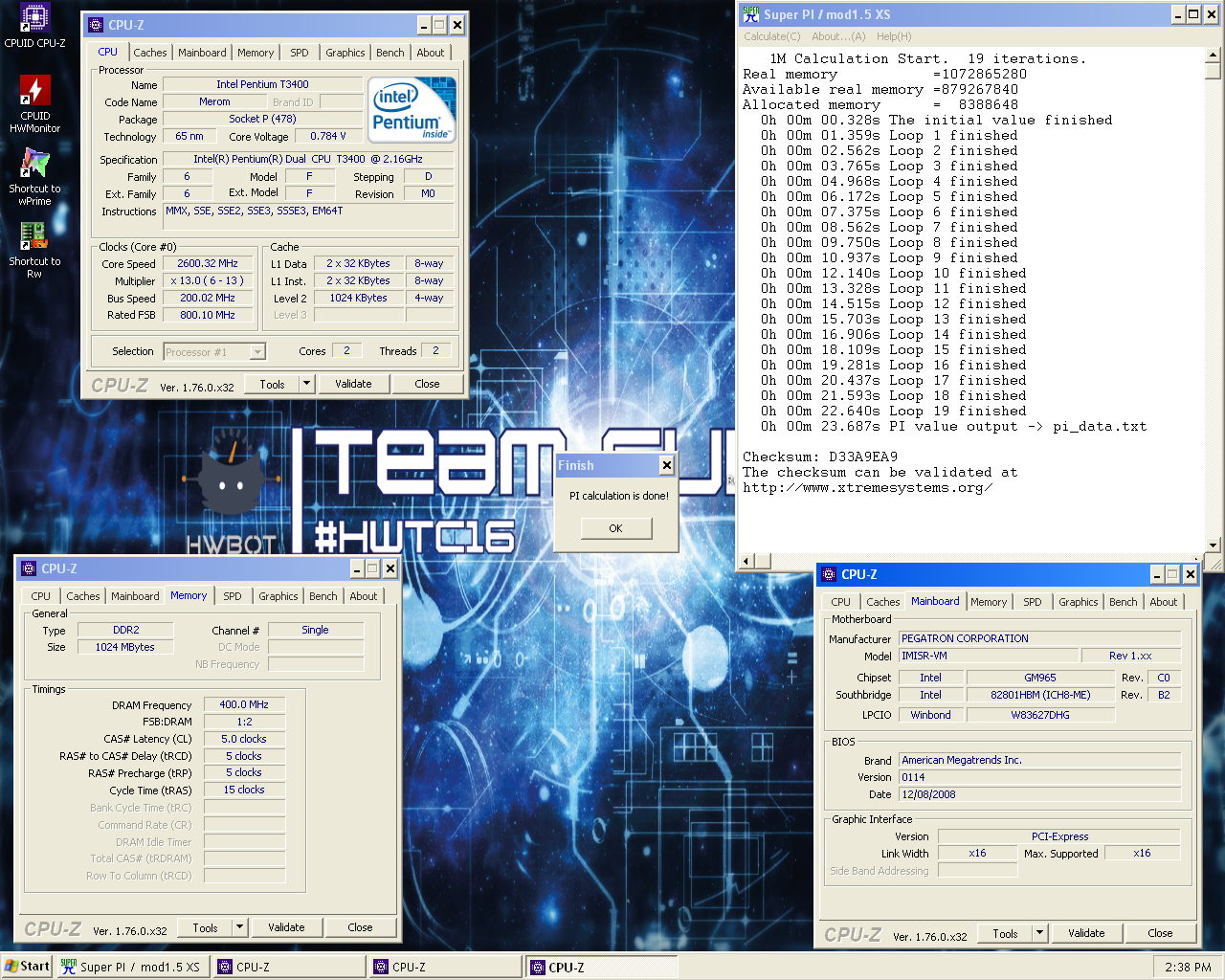Click the Super PI horizontal scrollbar left arrow

click(747, 561)
